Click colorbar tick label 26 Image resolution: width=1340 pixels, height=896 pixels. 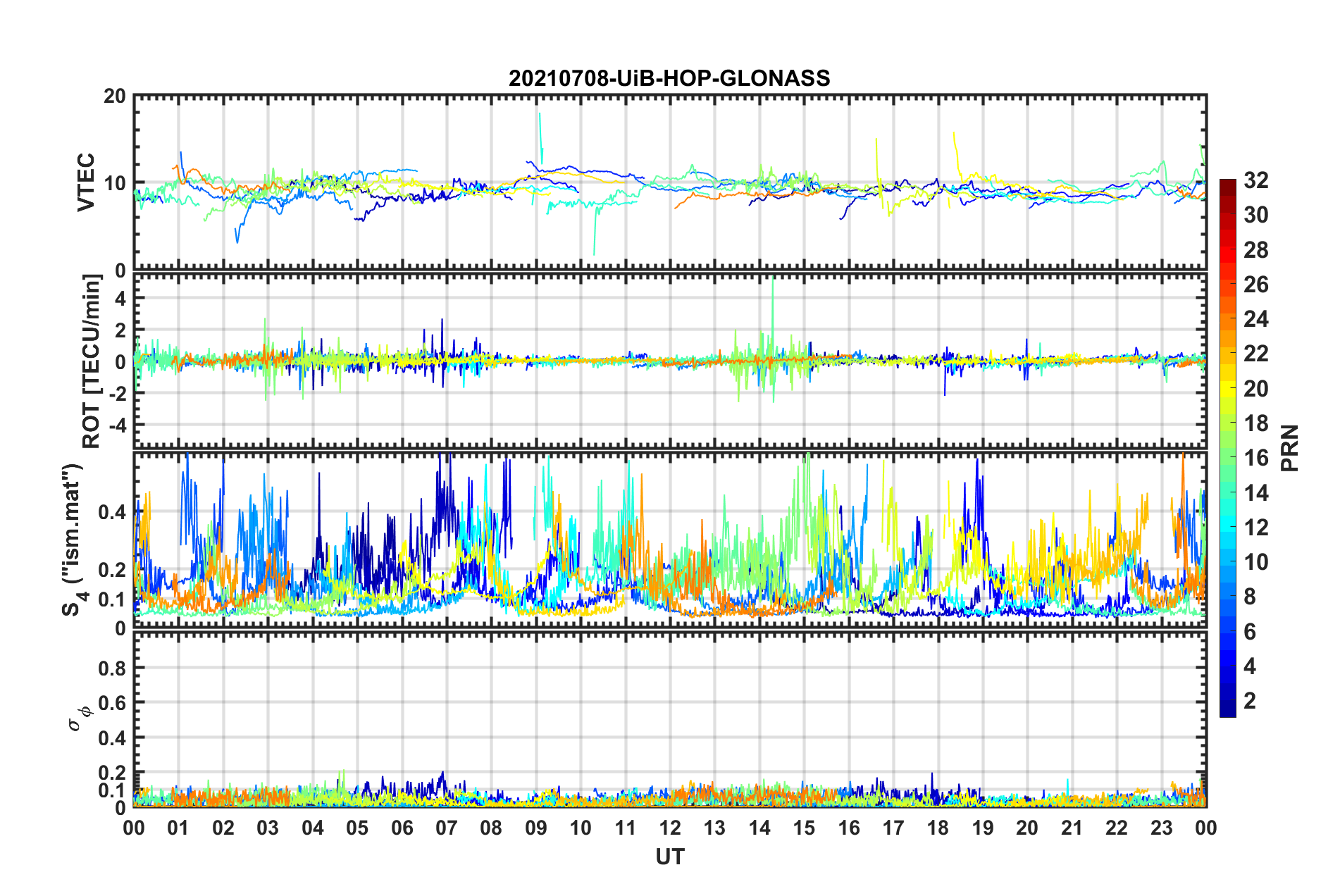1255,285
